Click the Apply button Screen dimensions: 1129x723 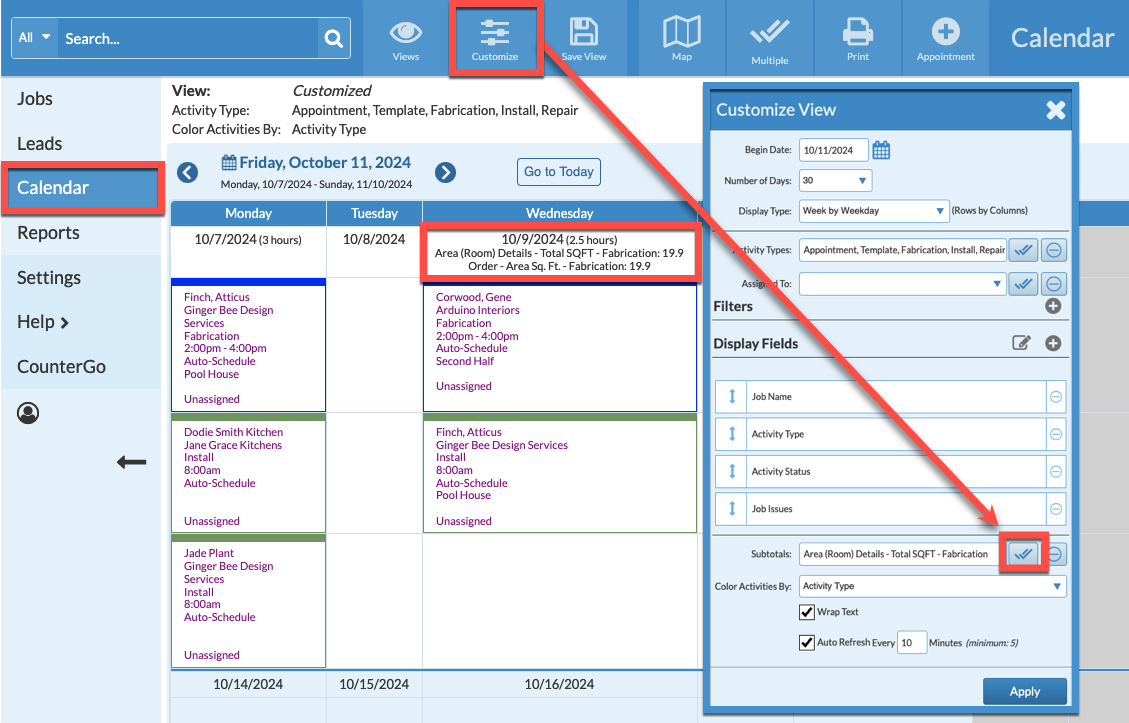point(1025,691)
